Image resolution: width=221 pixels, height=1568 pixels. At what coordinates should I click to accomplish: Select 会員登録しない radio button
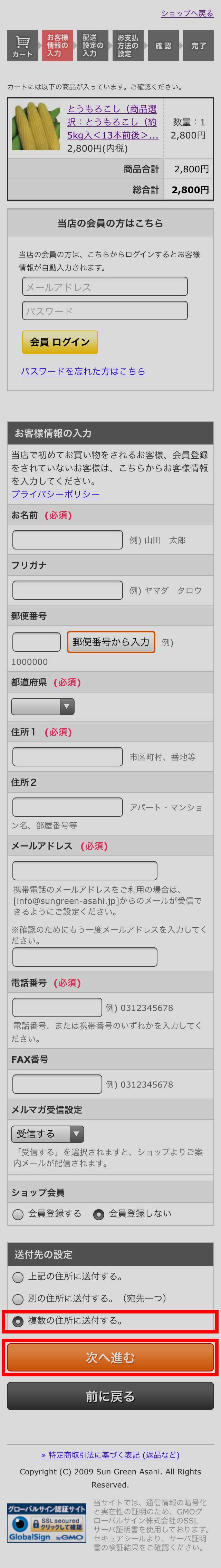coord(99,1214)
